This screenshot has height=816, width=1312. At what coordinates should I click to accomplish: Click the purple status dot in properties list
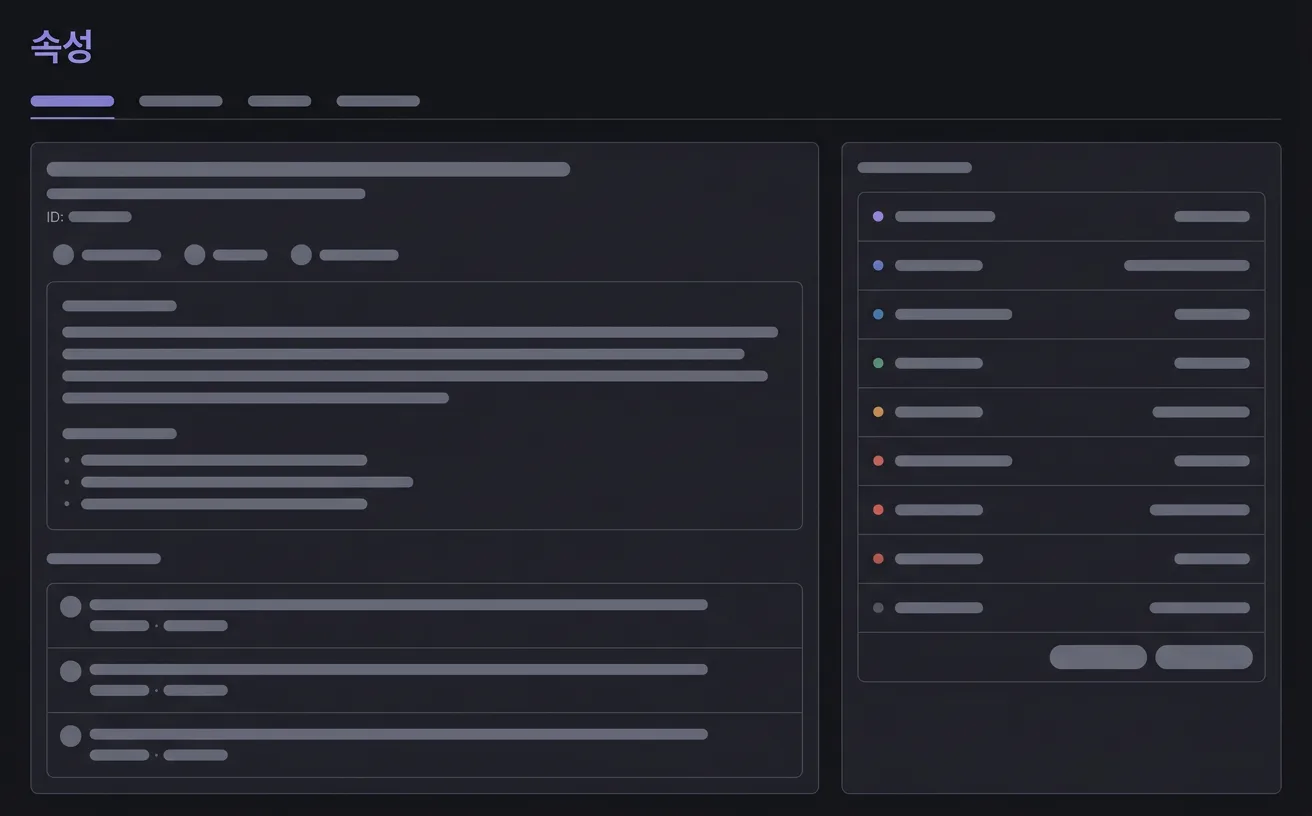(878, 216)
